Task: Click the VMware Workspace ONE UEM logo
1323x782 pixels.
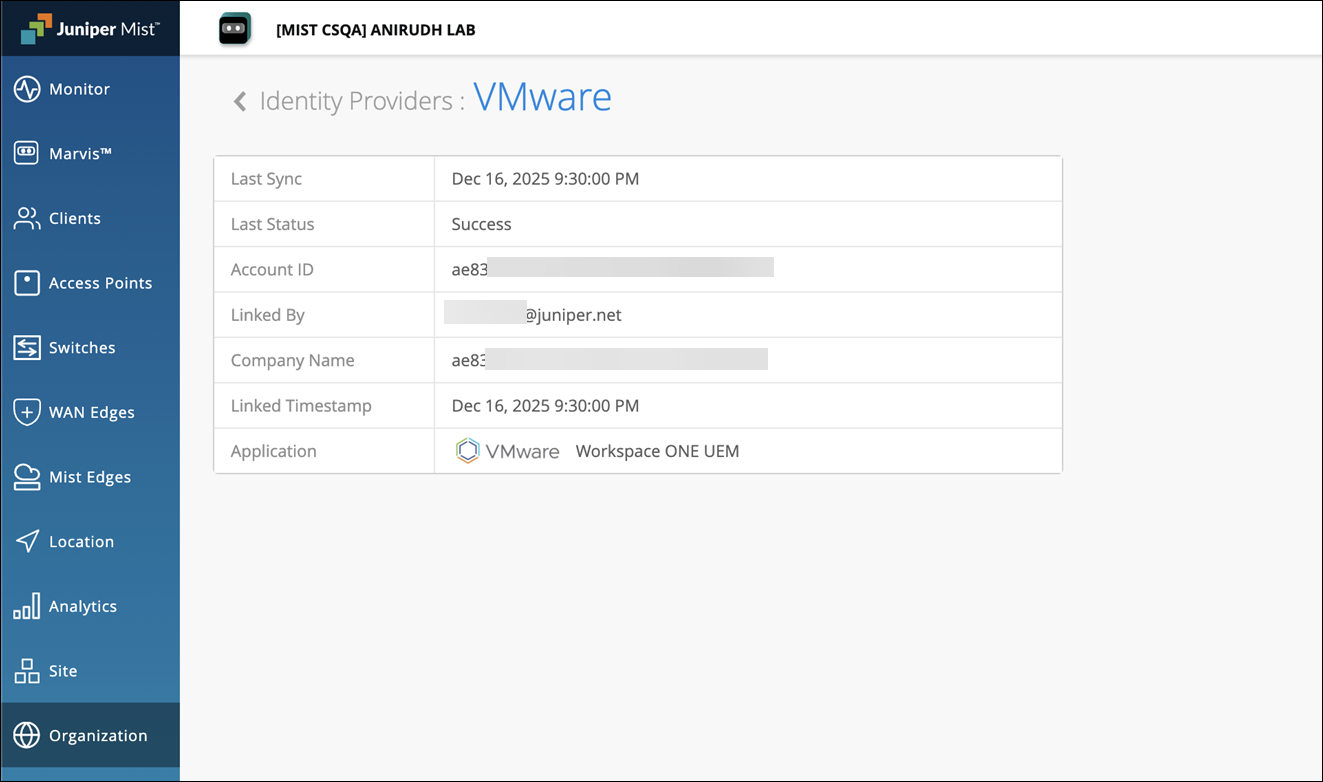Action: tap(508, 451)
